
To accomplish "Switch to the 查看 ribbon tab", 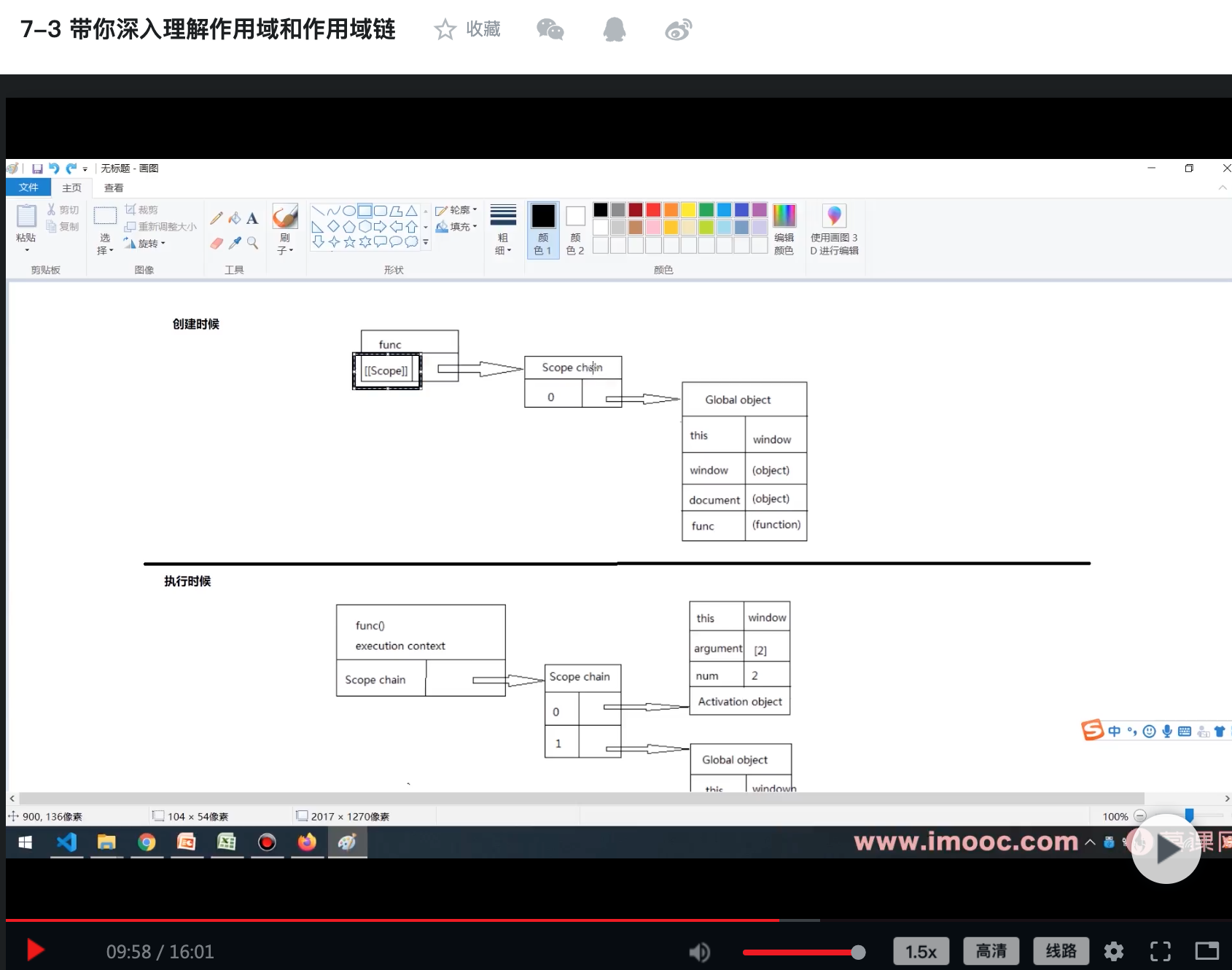I will pos(113,187).
